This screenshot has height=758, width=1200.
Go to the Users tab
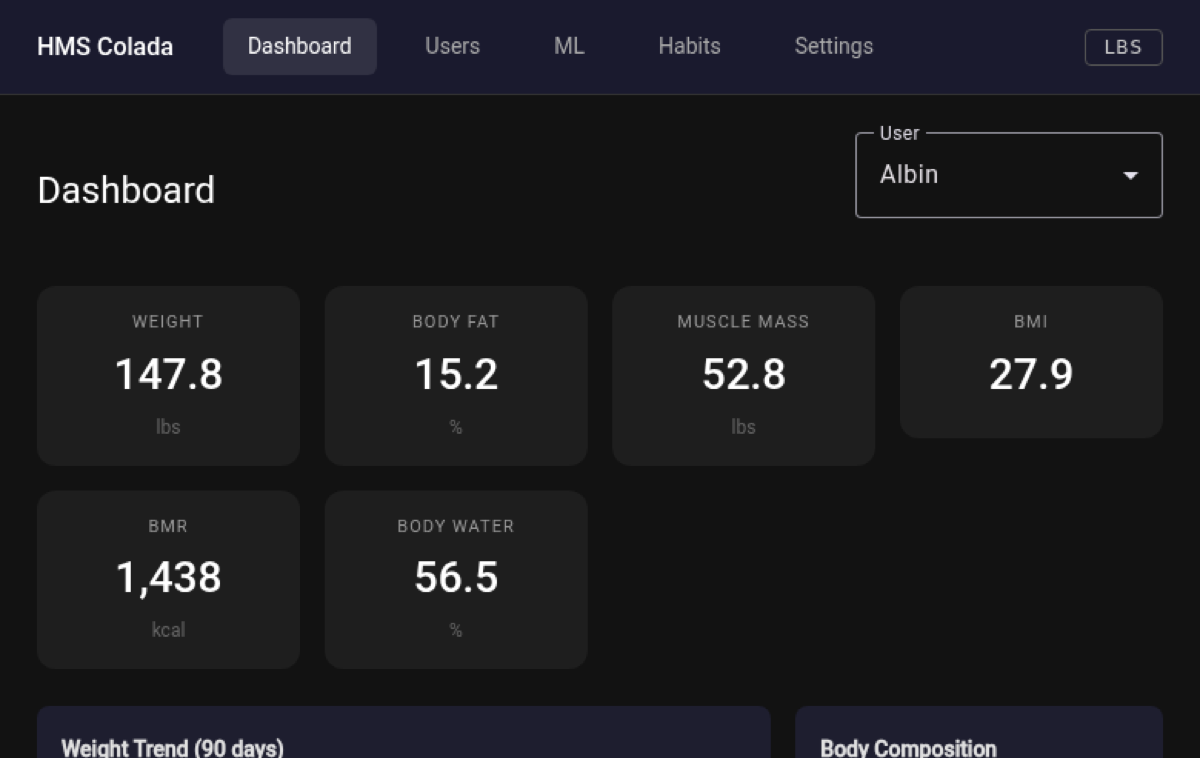452,47
